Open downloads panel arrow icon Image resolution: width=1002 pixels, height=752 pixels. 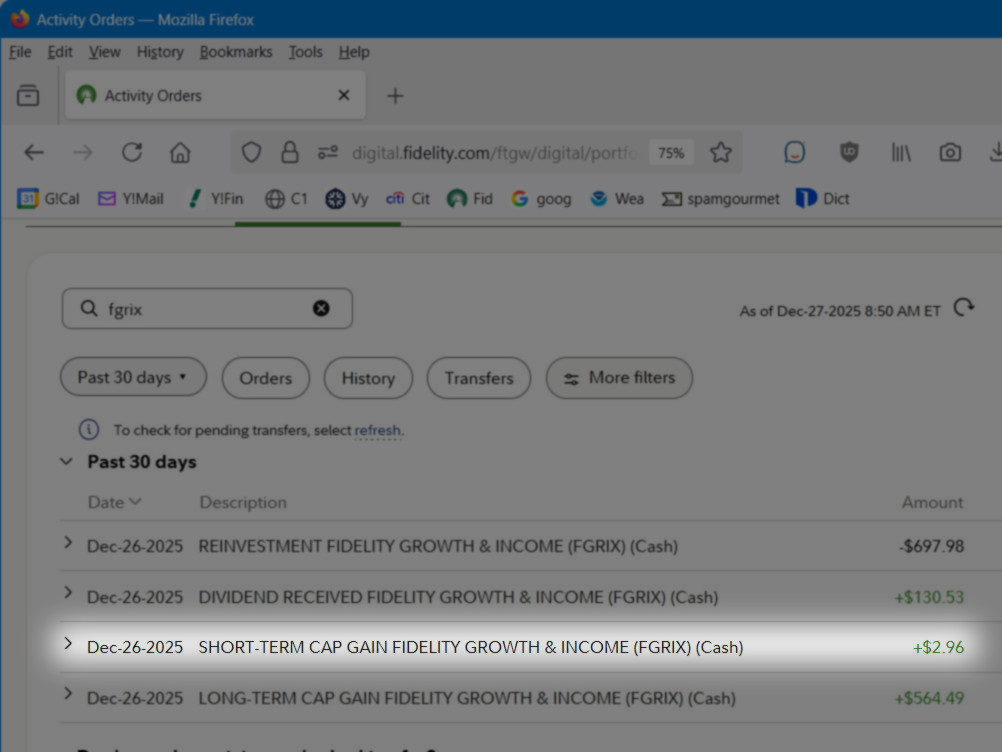click(x=996, y=153)
